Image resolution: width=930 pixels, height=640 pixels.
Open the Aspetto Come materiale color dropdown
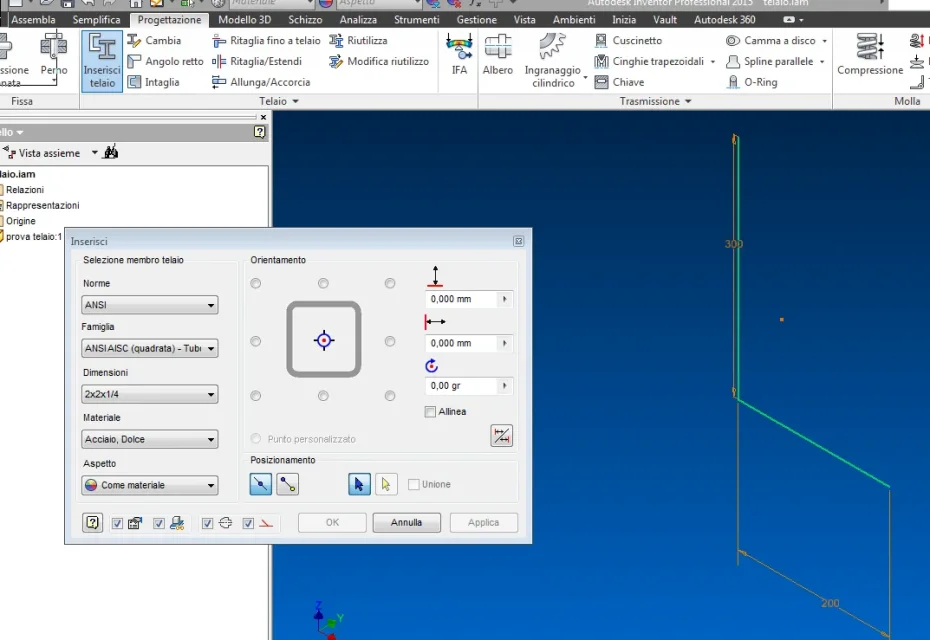(x=149, y=485)
